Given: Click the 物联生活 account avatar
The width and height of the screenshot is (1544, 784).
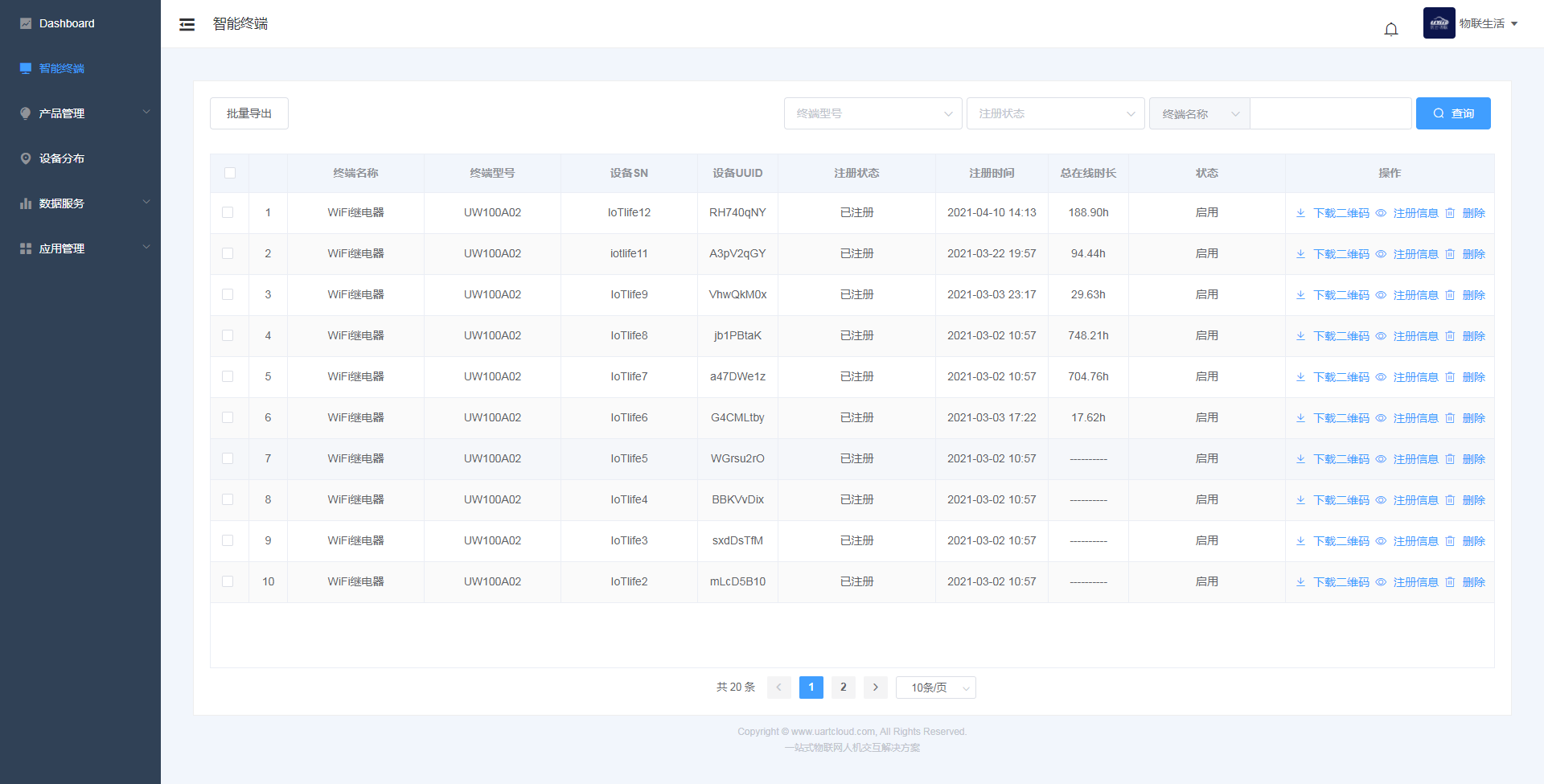Looking at the screenshot, I should (x=1439, y=23).
